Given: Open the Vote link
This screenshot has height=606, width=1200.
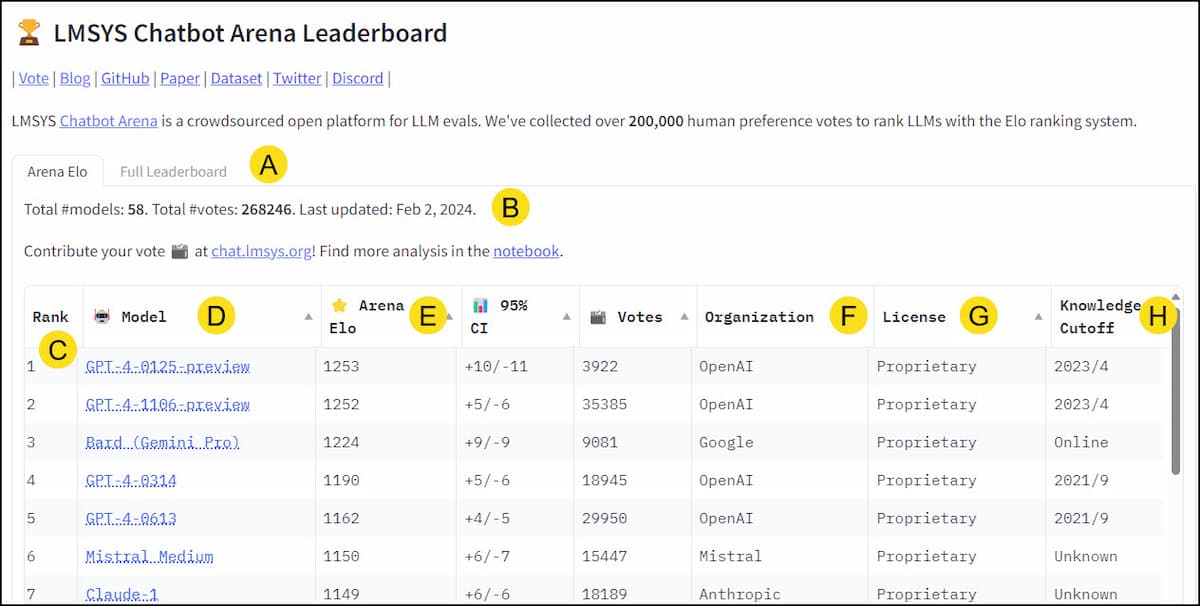Looking at the screenshot, I should (x=34, y=78).
